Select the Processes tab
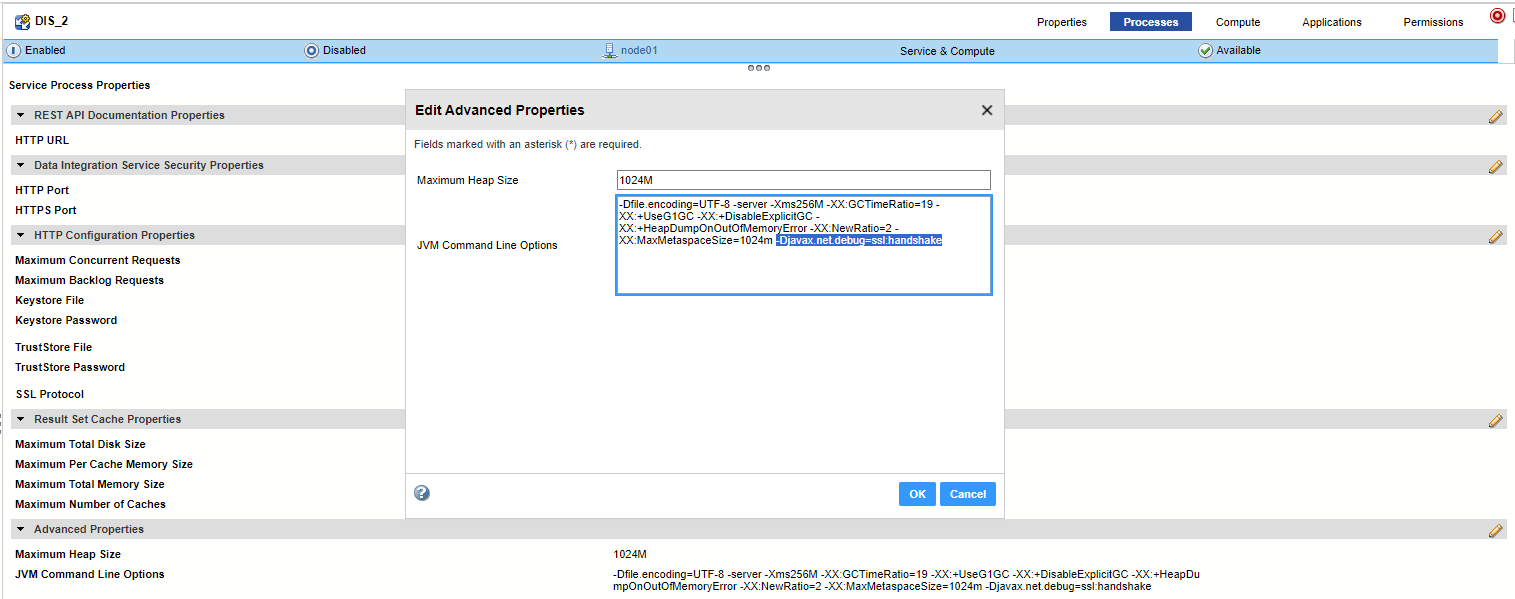The width and height of the screenshot is (1515, 599). (1151, 22)
